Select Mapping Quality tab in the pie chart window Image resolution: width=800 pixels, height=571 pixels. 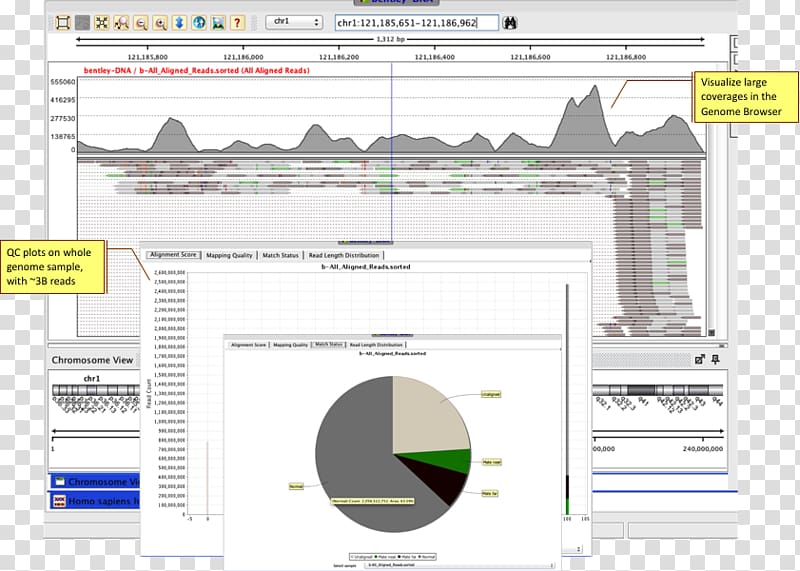click(290, 345)
